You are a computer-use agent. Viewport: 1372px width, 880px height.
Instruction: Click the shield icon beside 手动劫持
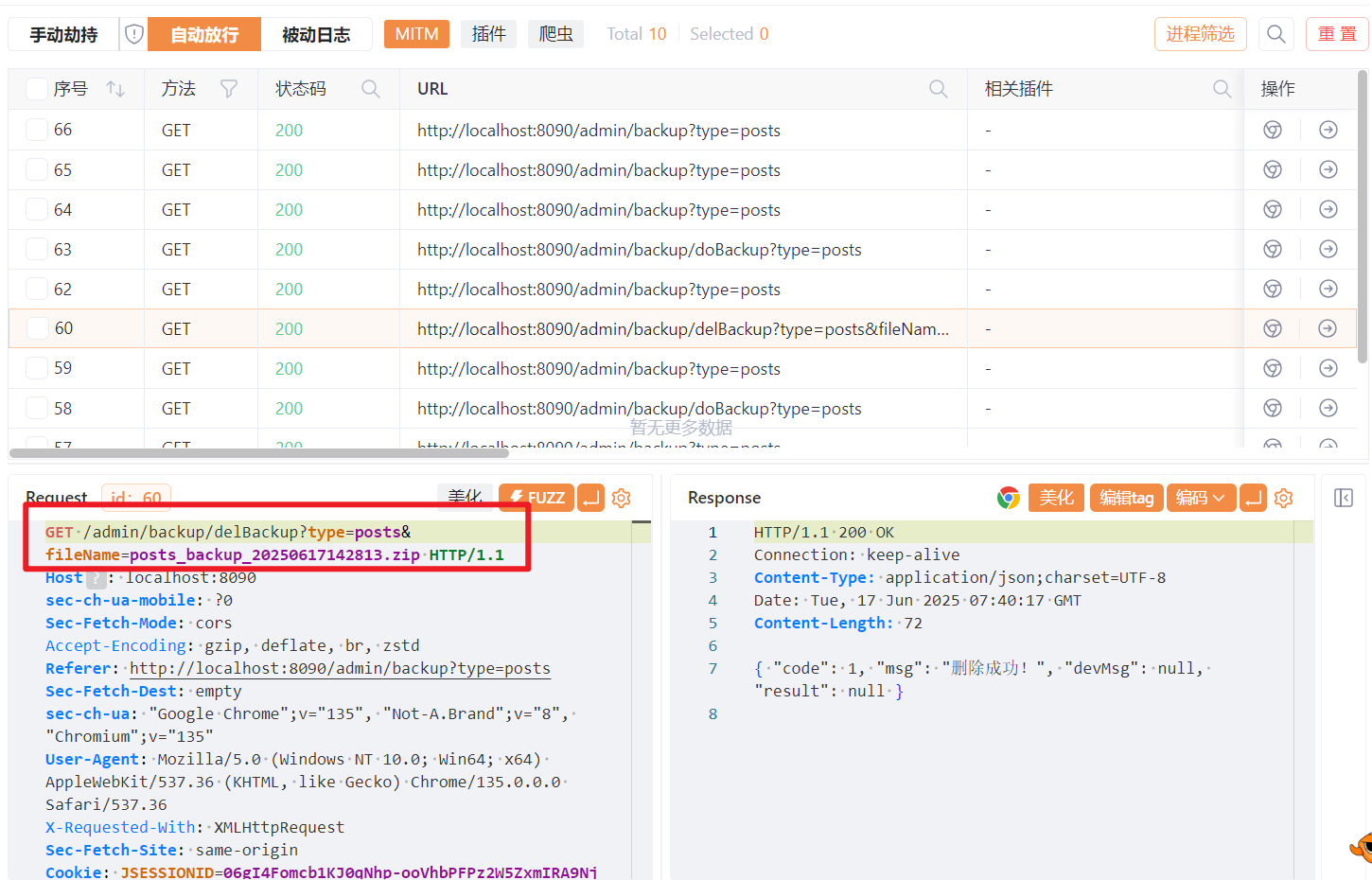coord(134,34)
